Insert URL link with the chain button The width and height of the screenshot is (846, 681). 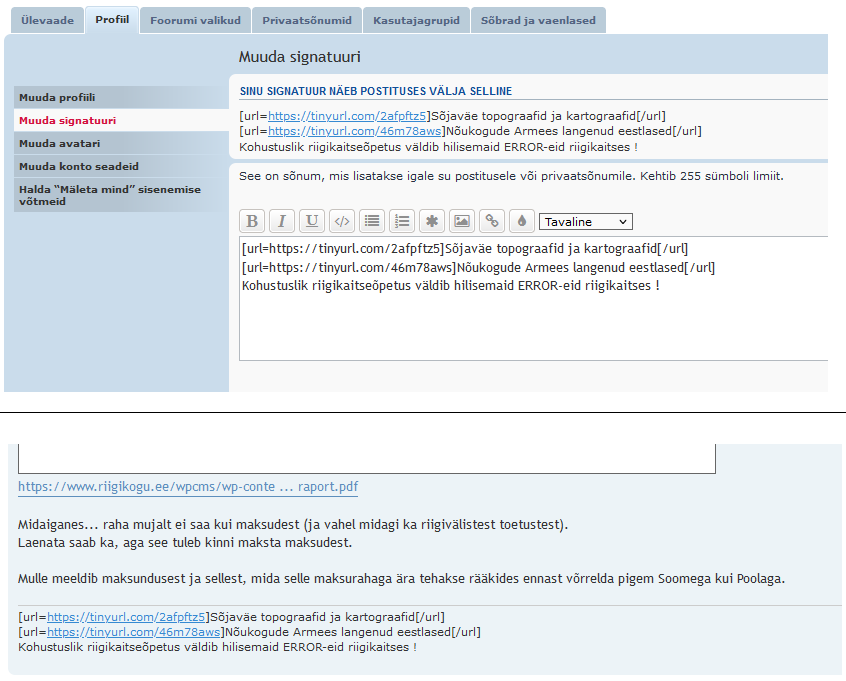tap(491, 221)
